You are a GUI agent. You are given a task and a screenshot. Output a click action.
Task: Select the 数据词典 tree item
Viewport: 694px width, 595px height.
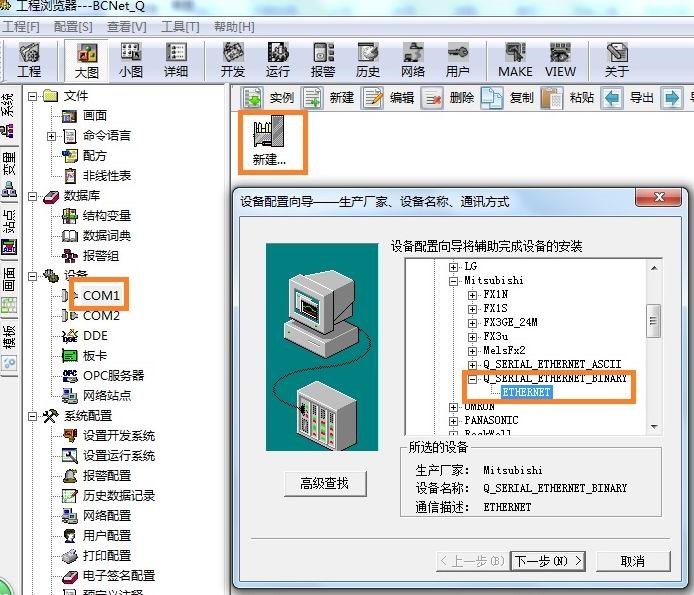pyautogui.click(x=107, y=236)
